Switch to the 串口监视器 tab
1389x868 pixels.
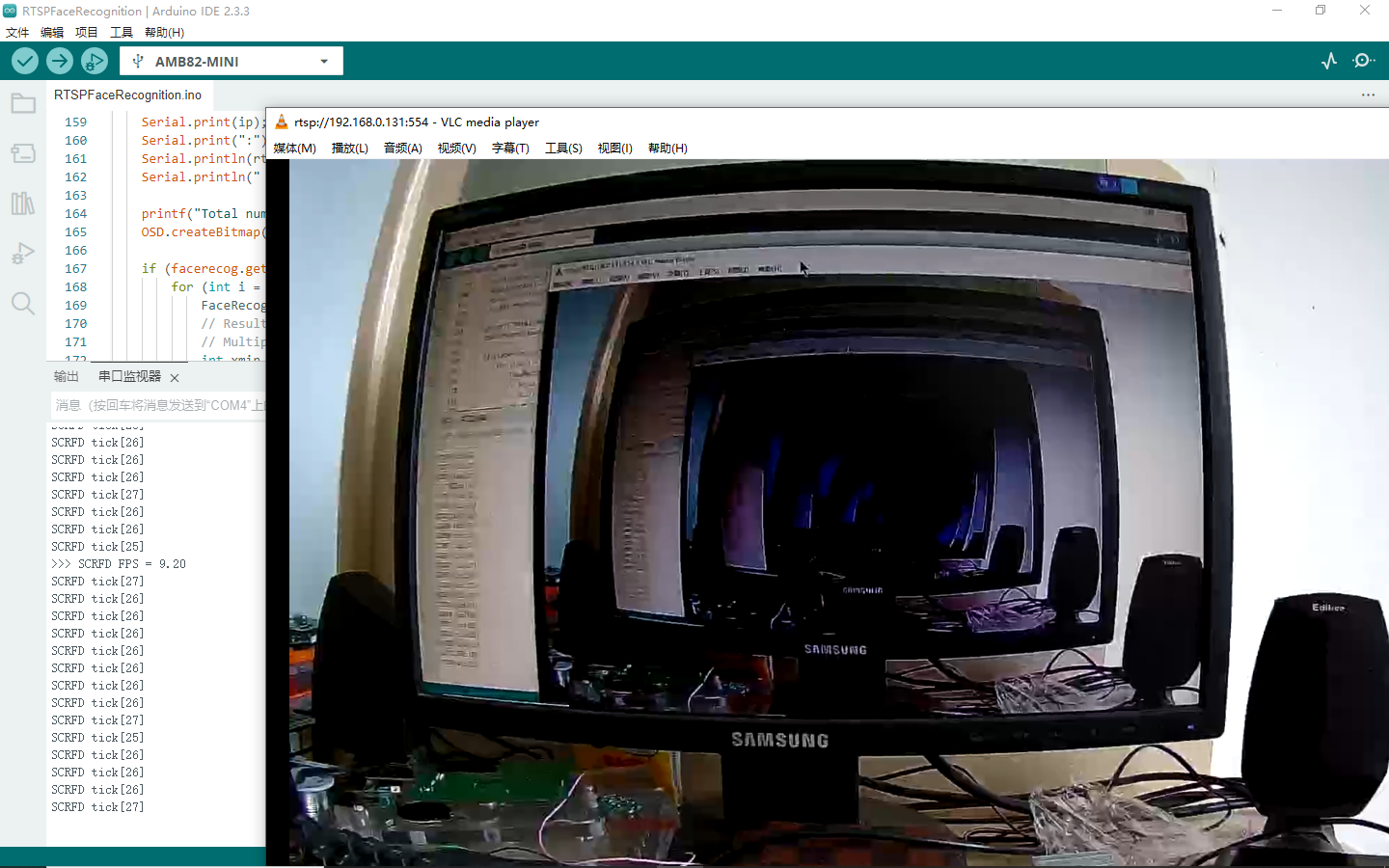[x=129, y=376]
